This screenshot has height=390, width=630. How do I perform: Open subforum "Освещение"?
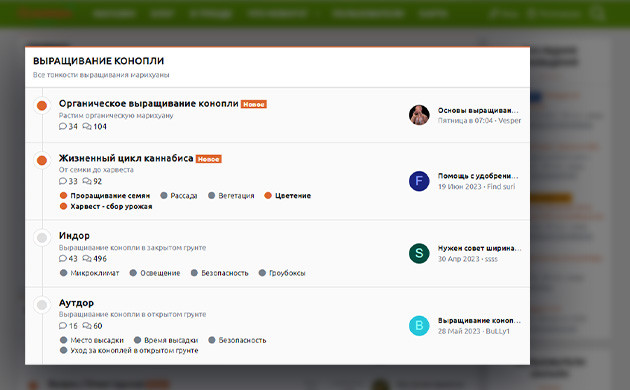pos(160,273)
